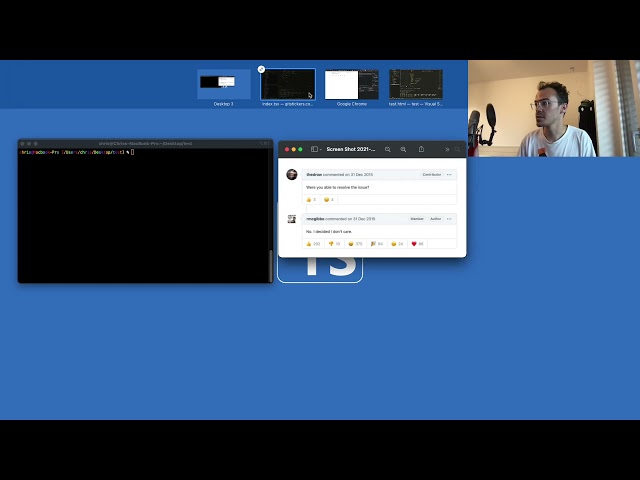640x480 pixels.
Task: Click the comment text "No. I decided I don't care."
Action: [329, 231]
